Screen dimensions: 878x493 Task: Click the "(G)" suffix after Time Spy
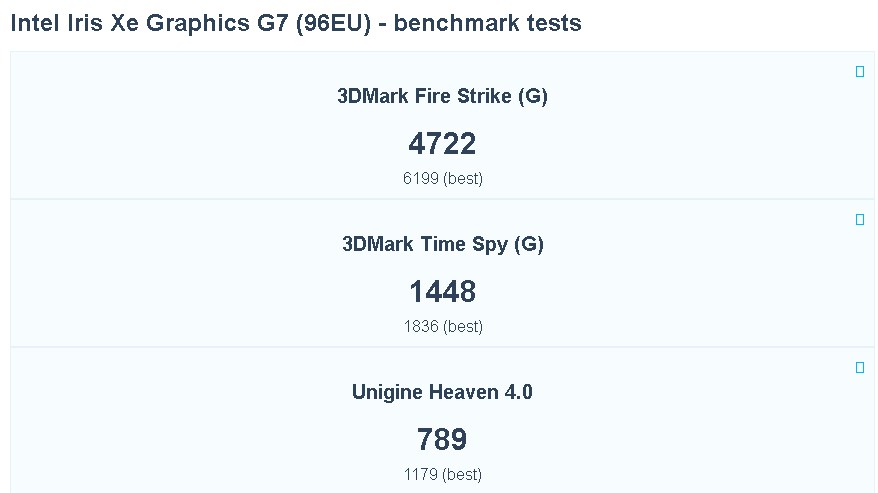(528, 245)
